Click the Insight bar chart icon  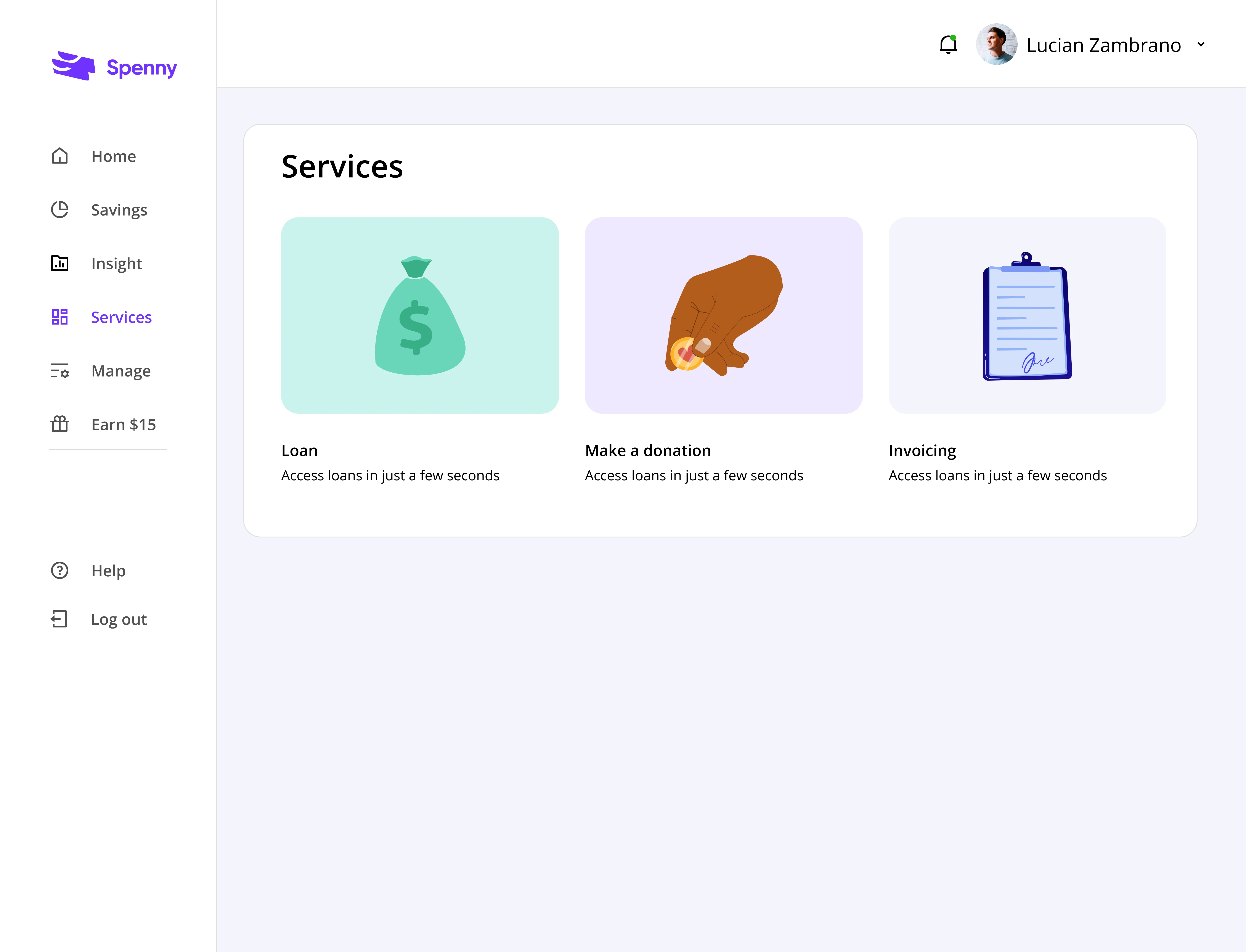click(x=59, y=264)
